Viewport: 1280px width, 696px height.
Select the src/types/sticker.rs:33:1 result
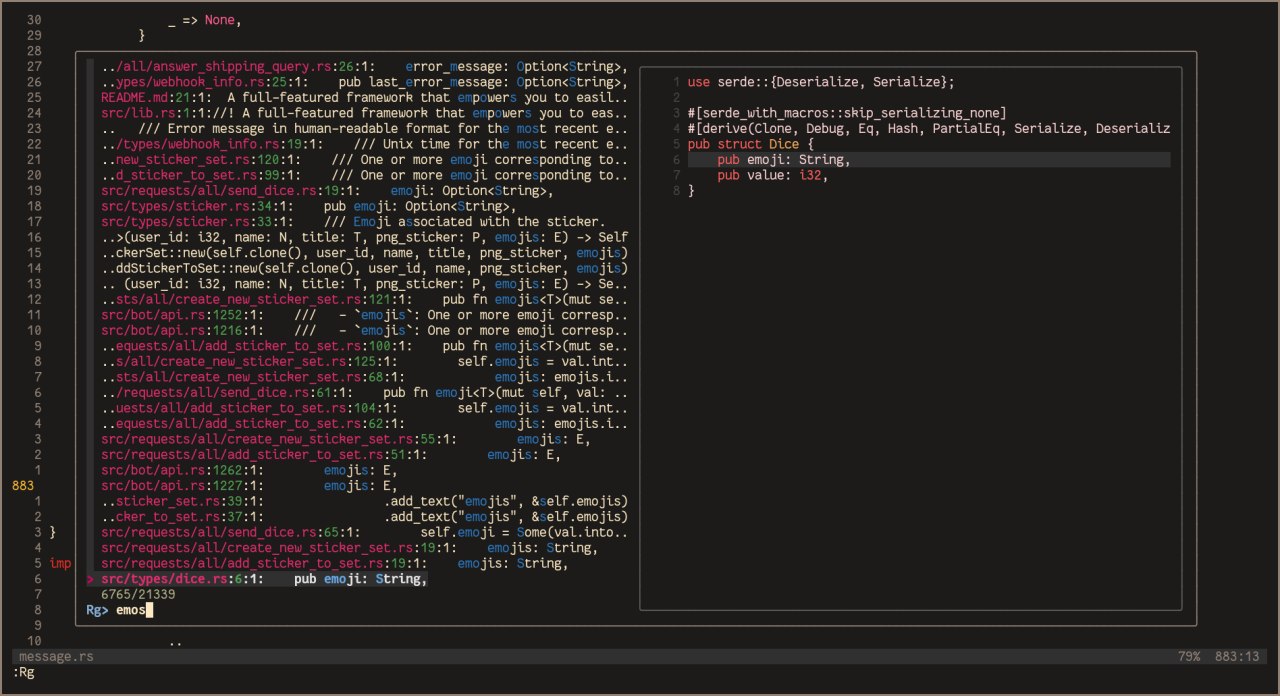click(x=353, y=222)
